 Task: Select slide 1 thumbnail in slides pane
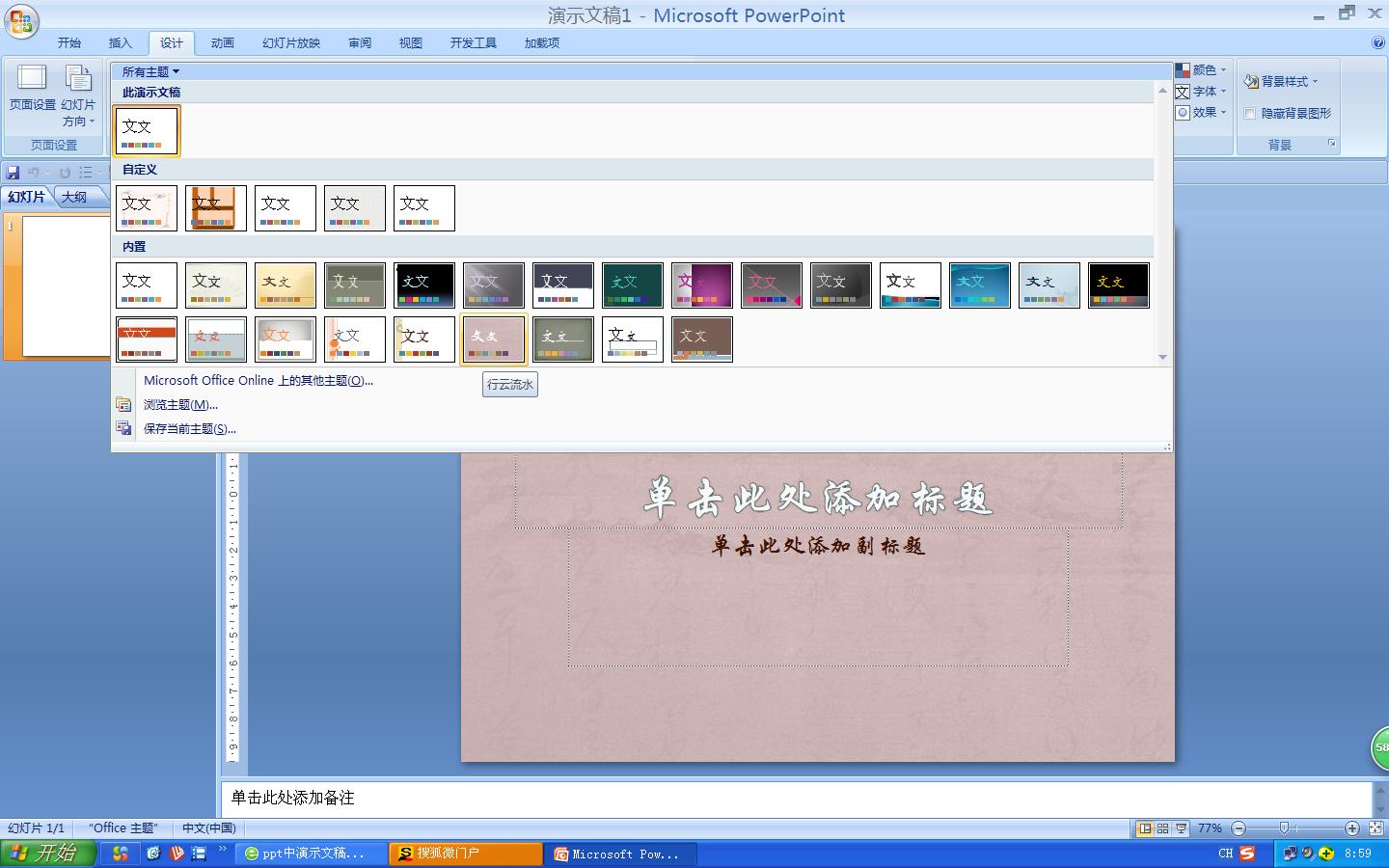(x=66, y=286)
